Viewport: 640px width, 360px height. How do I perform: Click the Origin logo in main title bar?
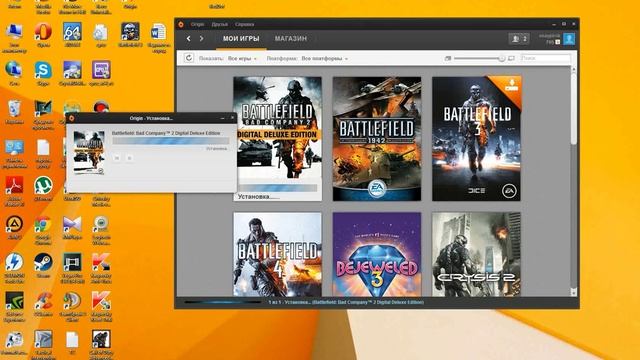click(x=181, y=24)
